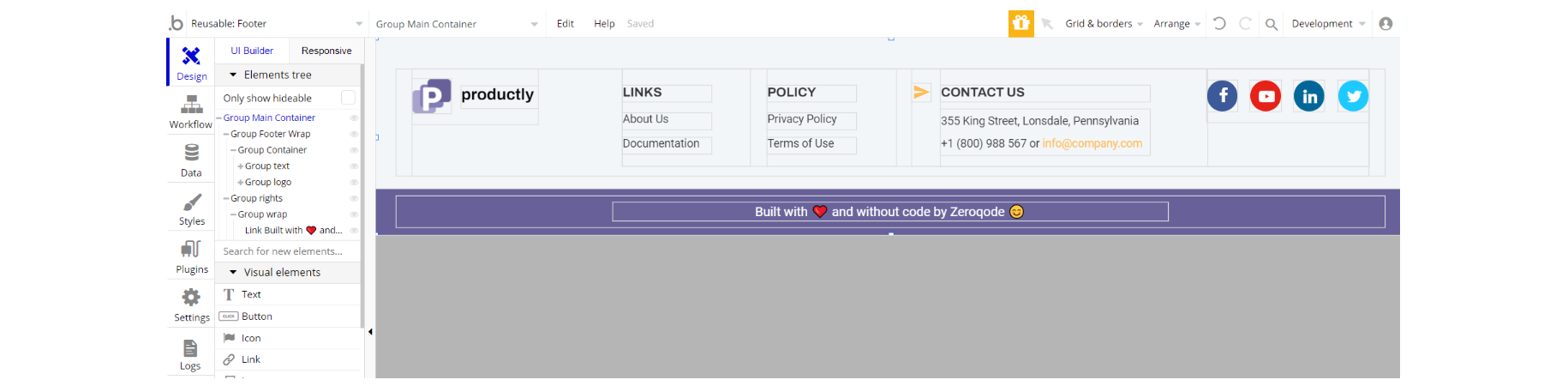The height and width of the screenshot is (386, 1568).
Task: Select the Terms of Use link
Action: (x=811, y=145)
